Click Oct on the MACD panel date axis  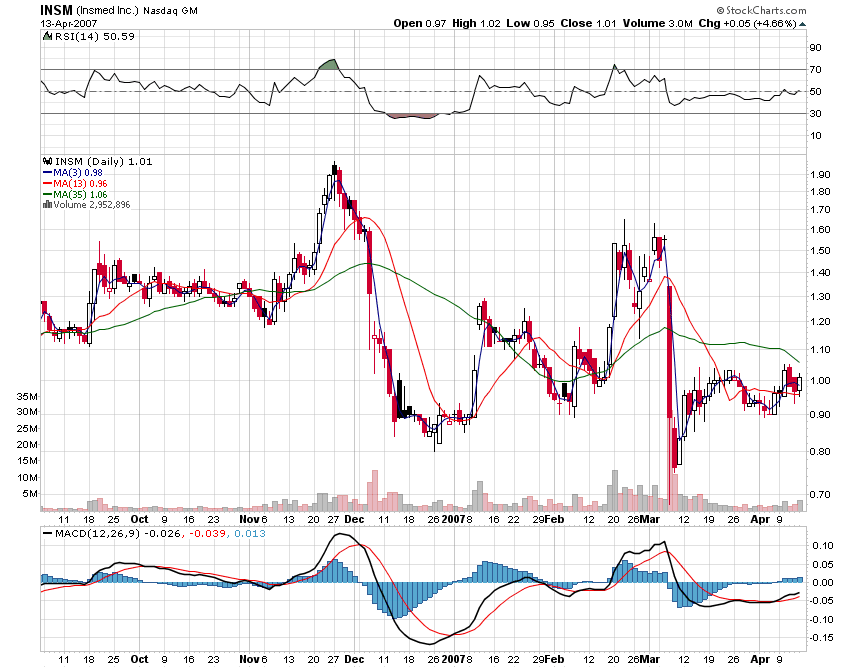139,659
